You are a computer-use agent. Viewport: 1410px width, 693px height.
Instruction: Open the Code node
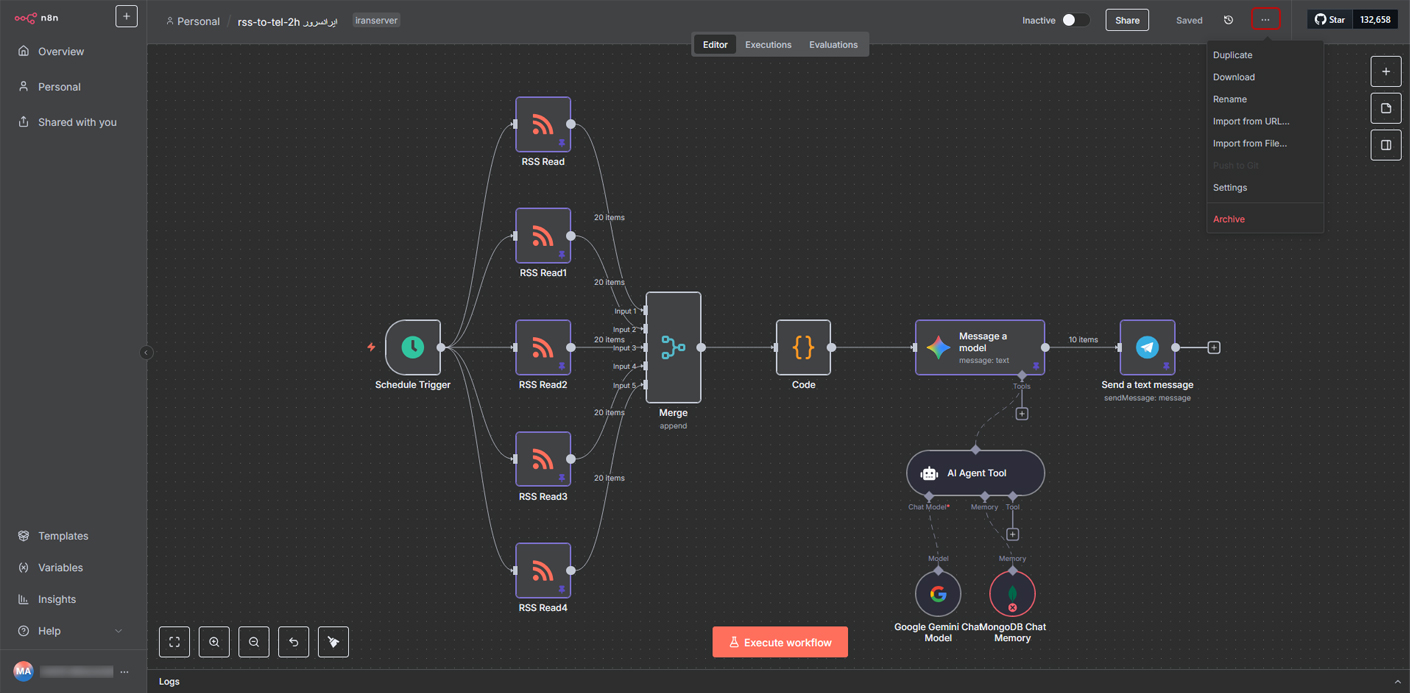coord(803,348)
